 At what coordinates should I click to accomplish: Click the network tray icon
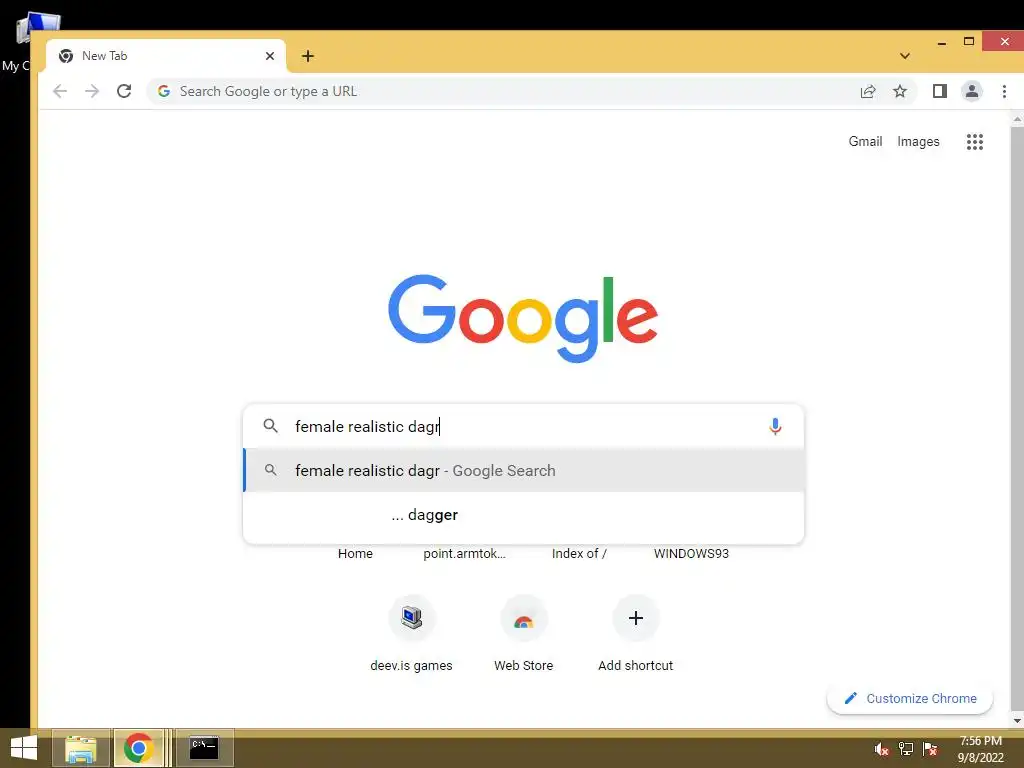(x=906, y=749)
